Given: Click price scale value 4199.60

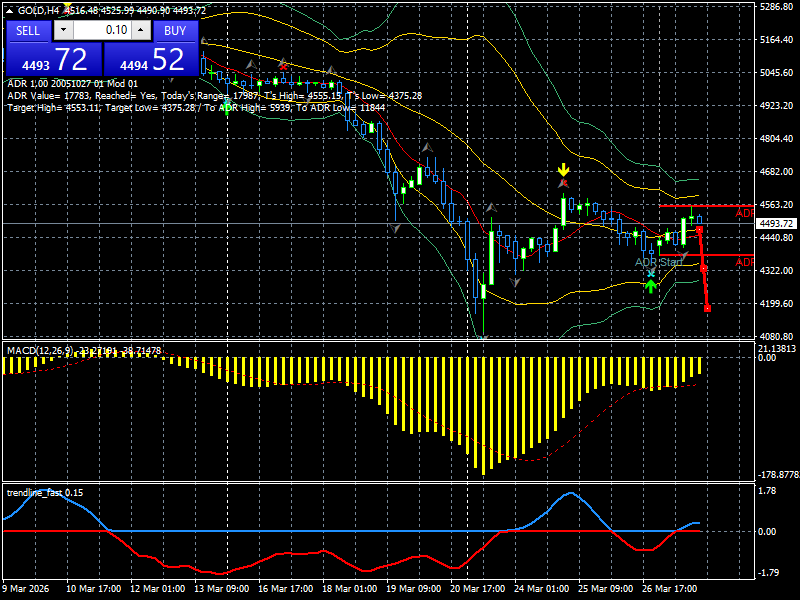Looking at the screenshot, I should (776, 304).
